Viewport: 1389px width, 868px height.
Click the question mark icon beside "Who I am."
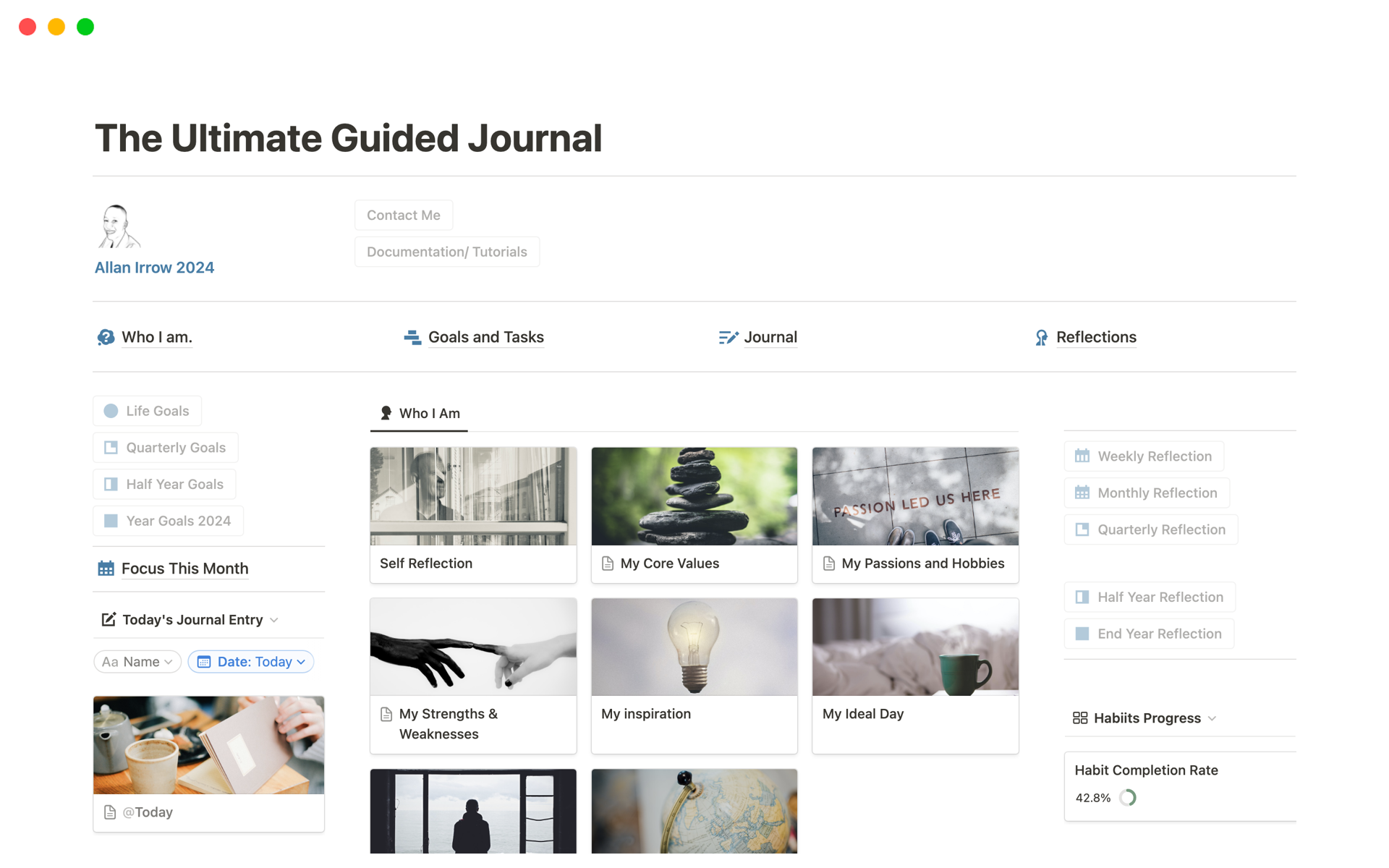click(x=106, y=337)
